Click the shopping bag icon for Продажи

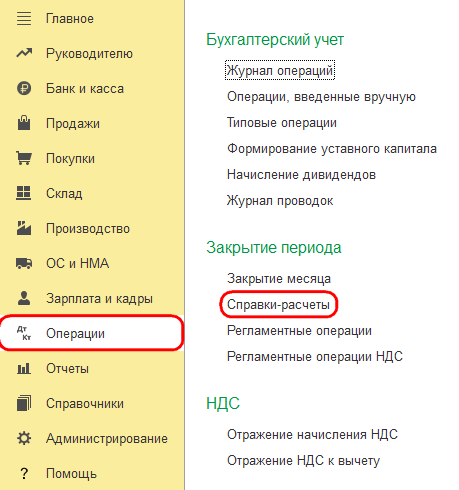pos(24,123)
